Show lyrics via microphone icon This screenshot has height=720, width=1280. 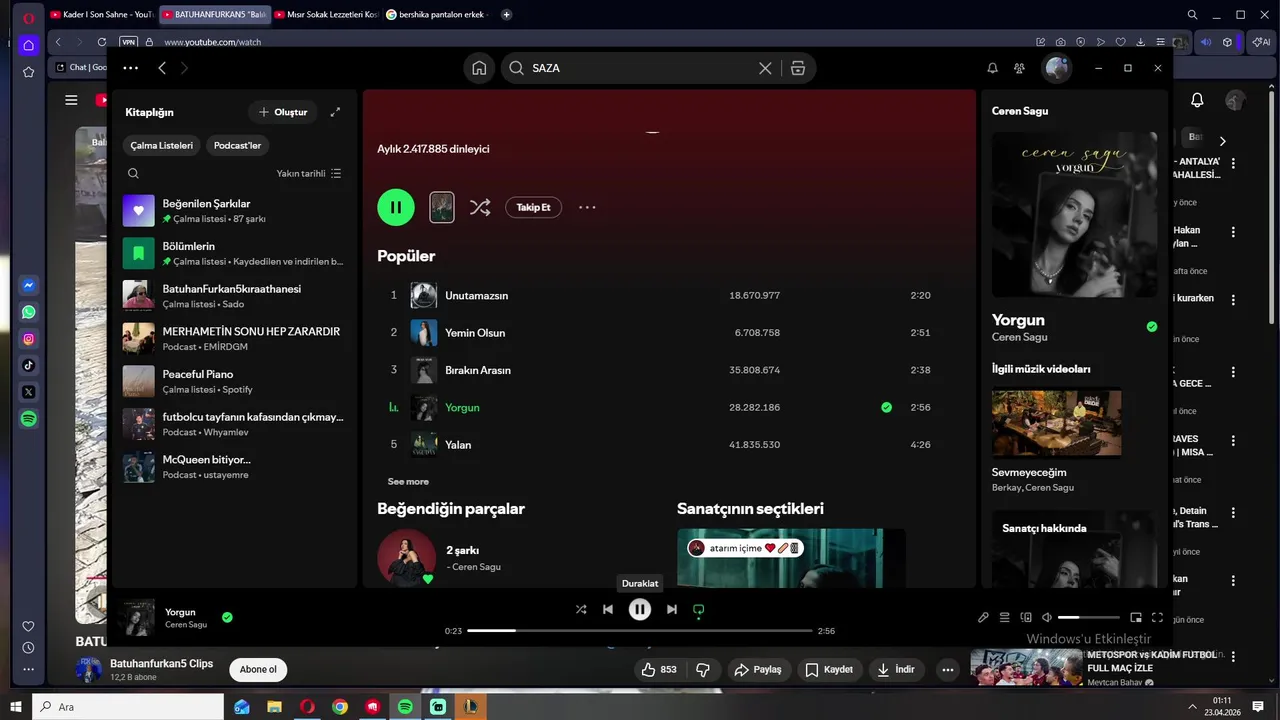point(983,618)
